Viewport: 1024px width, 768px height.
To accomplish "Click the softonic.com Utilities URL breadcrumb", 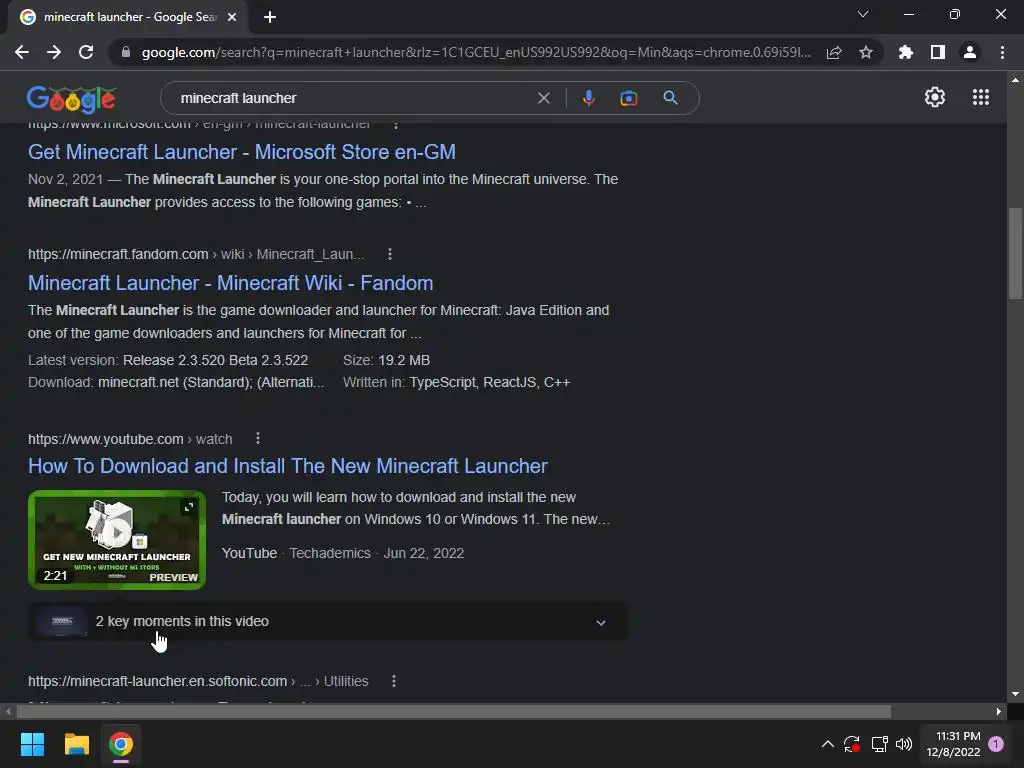I will pyautogui.click(x=198, y=681).
